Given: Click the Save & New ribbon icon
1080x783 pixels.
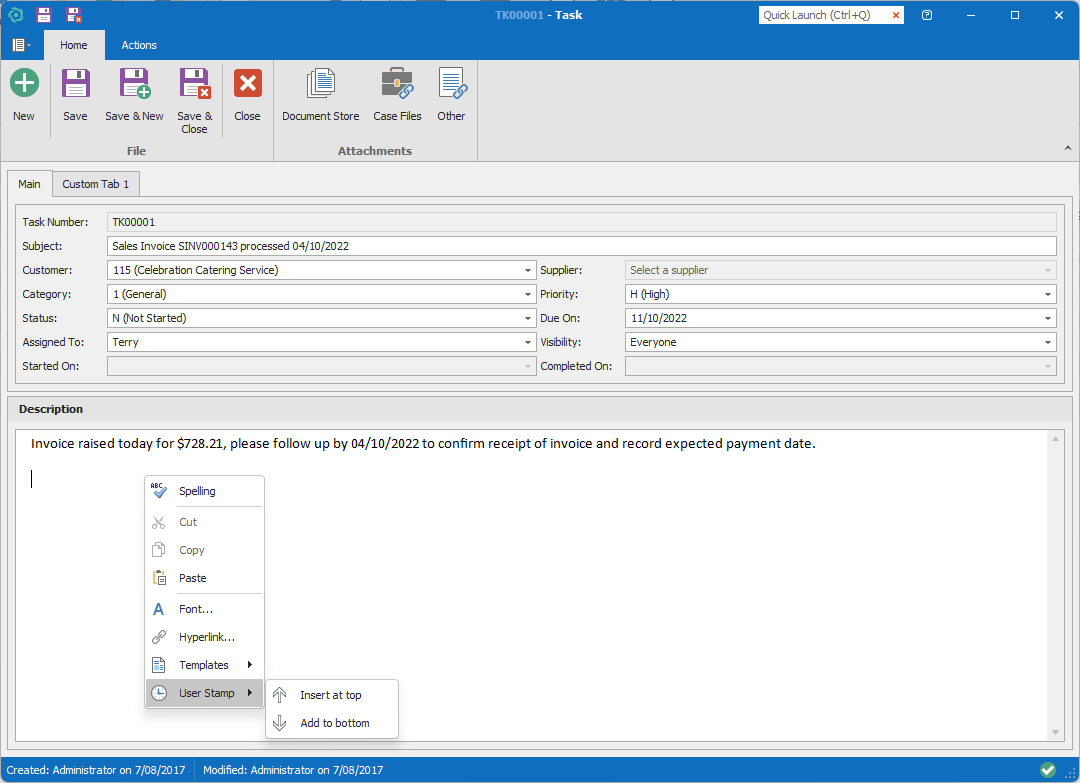Looking at the screenshot, I should [x=134, y=84].
